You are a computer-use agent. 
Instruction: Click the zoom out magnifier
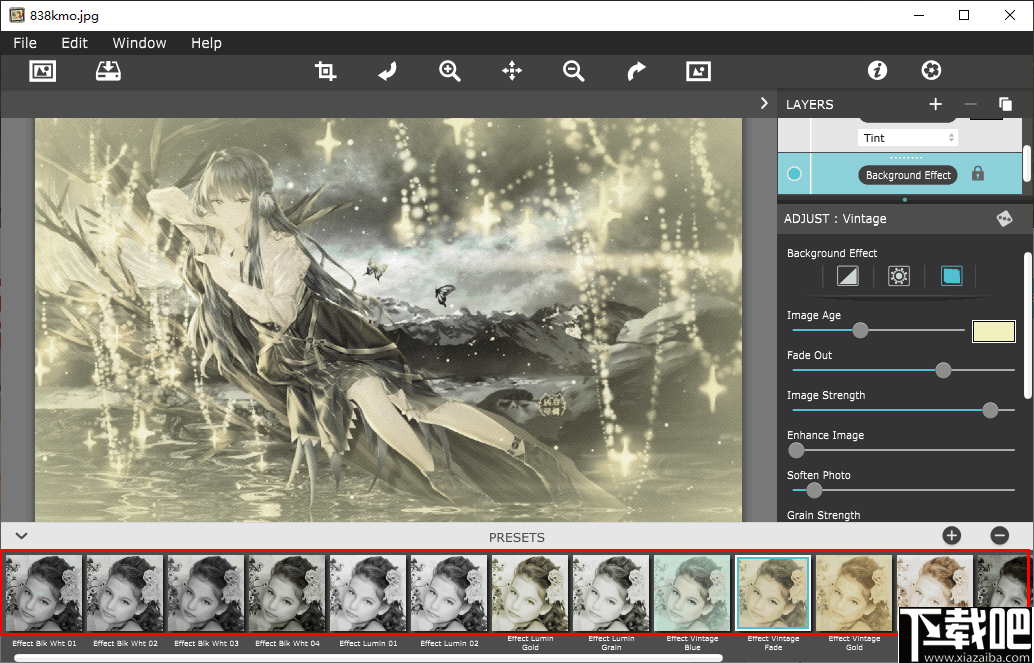[x=573, y=71]
